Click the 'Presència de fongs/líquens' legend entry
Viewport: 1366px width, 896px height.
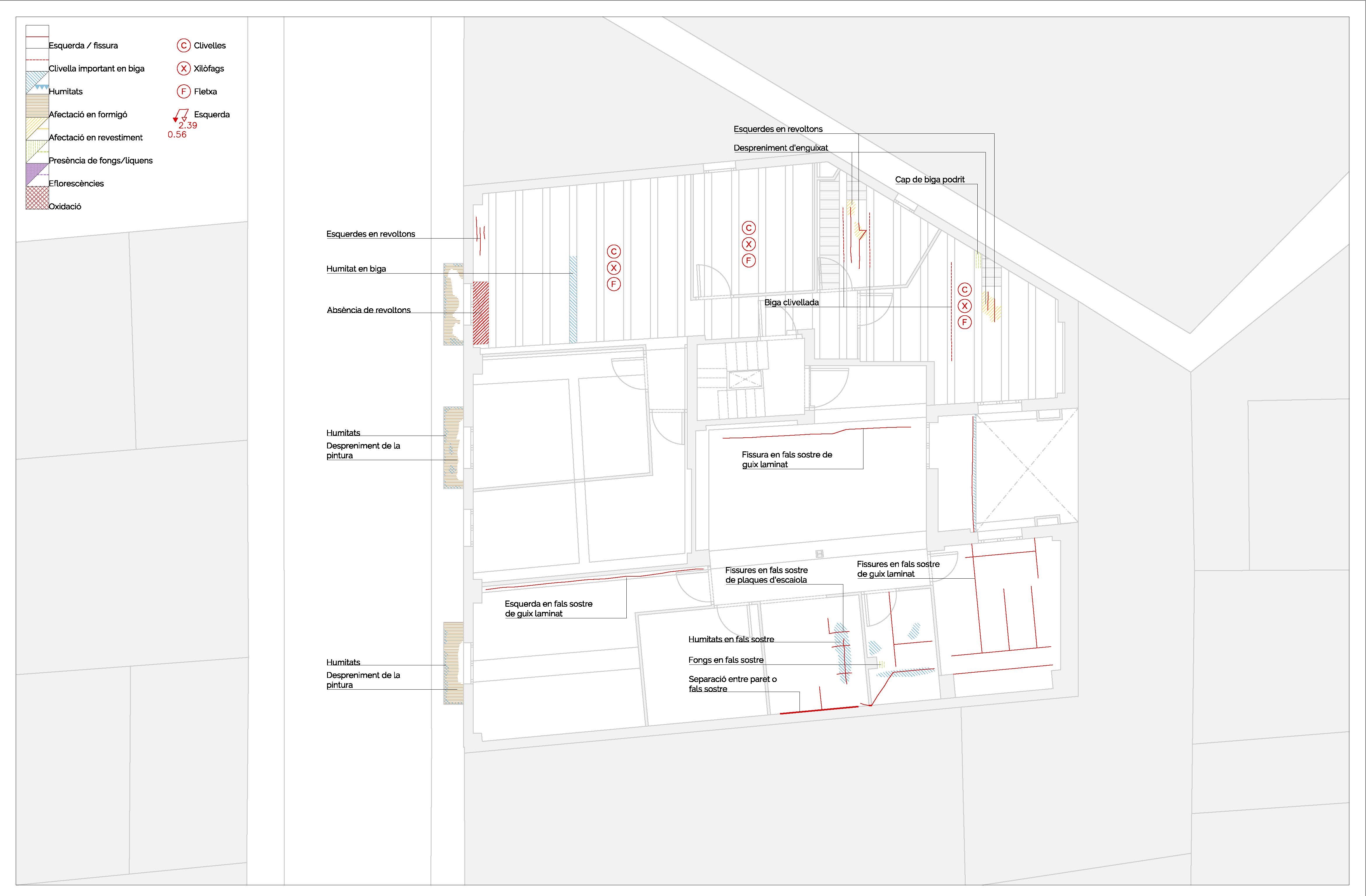[x=100, y=161]
